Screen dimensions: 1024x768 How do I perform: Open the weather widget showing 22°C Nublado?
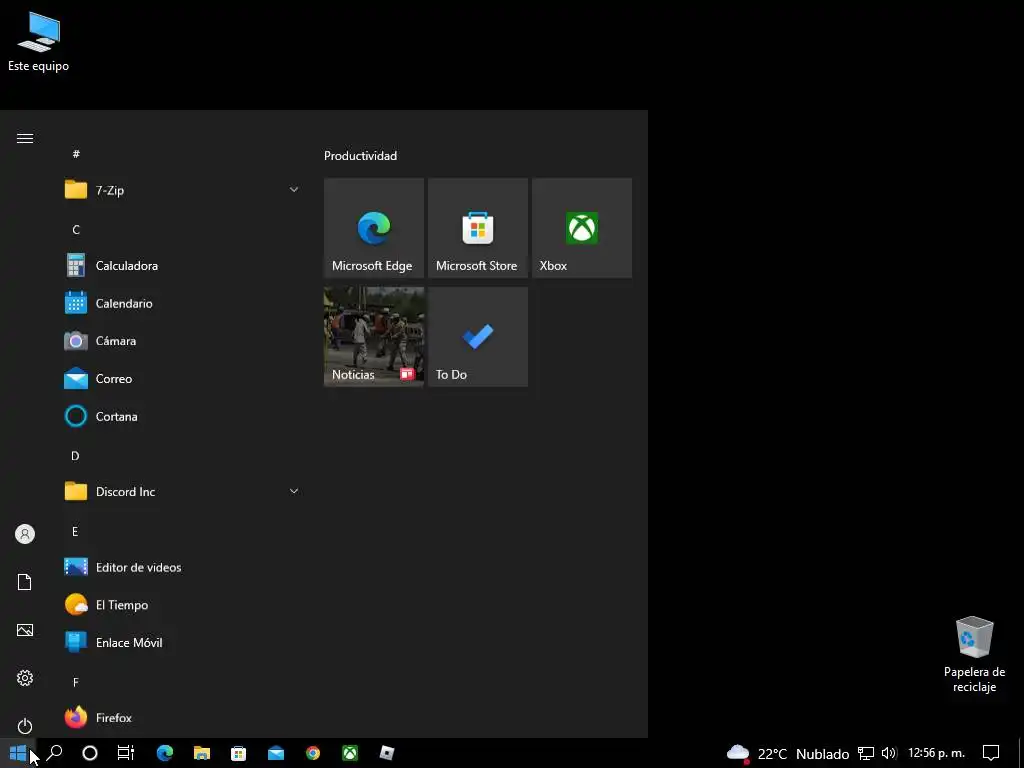(788, 754)
